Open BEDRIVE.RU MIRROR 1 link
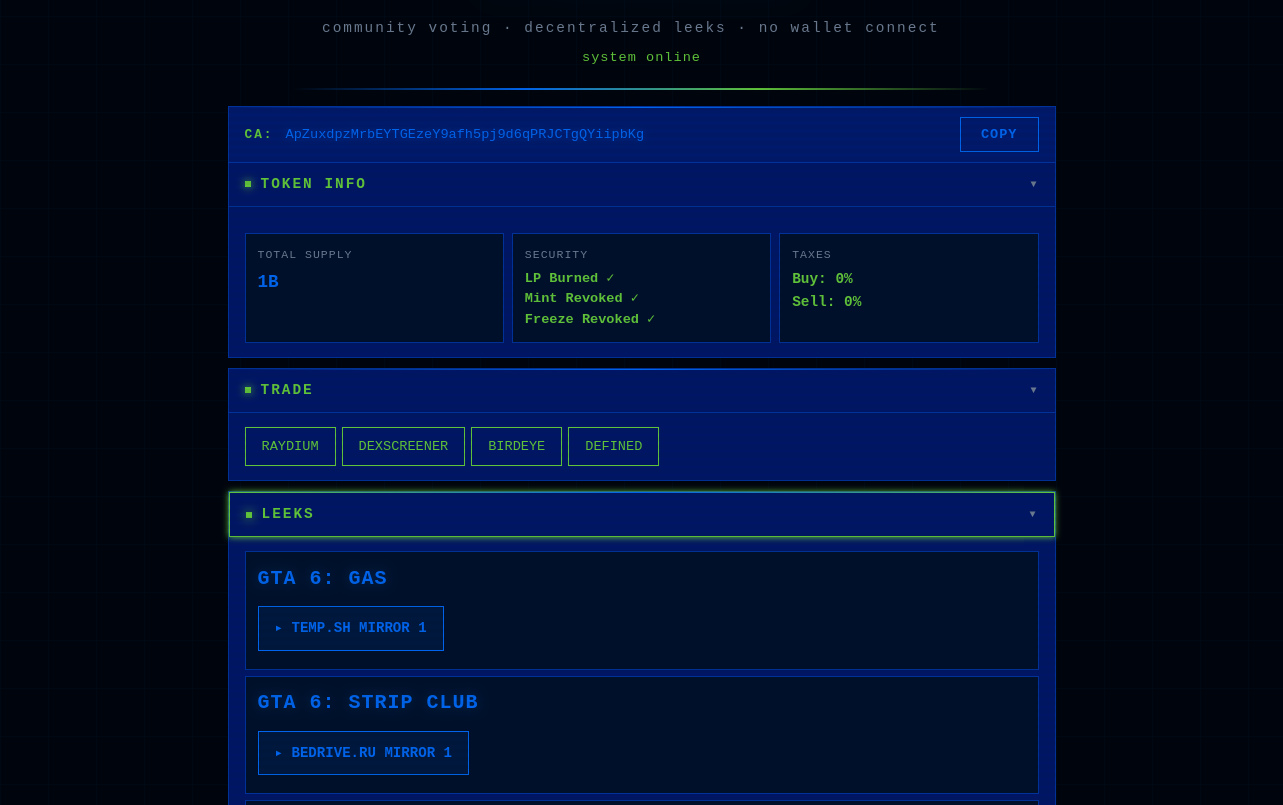 click(363, 753)
